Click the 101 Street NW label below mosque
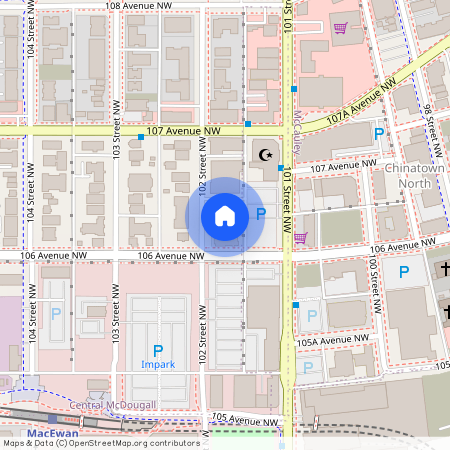The width and height of the screenshot is (450, 450). [x=287, y=200]
